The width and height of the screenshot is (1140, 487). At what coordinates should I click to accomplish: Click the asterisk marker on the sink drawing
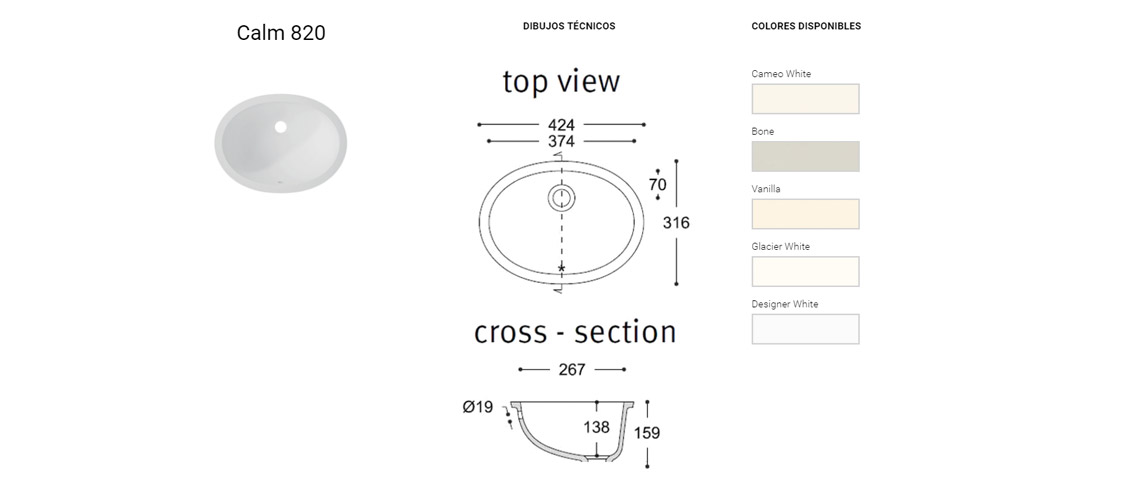561,268
